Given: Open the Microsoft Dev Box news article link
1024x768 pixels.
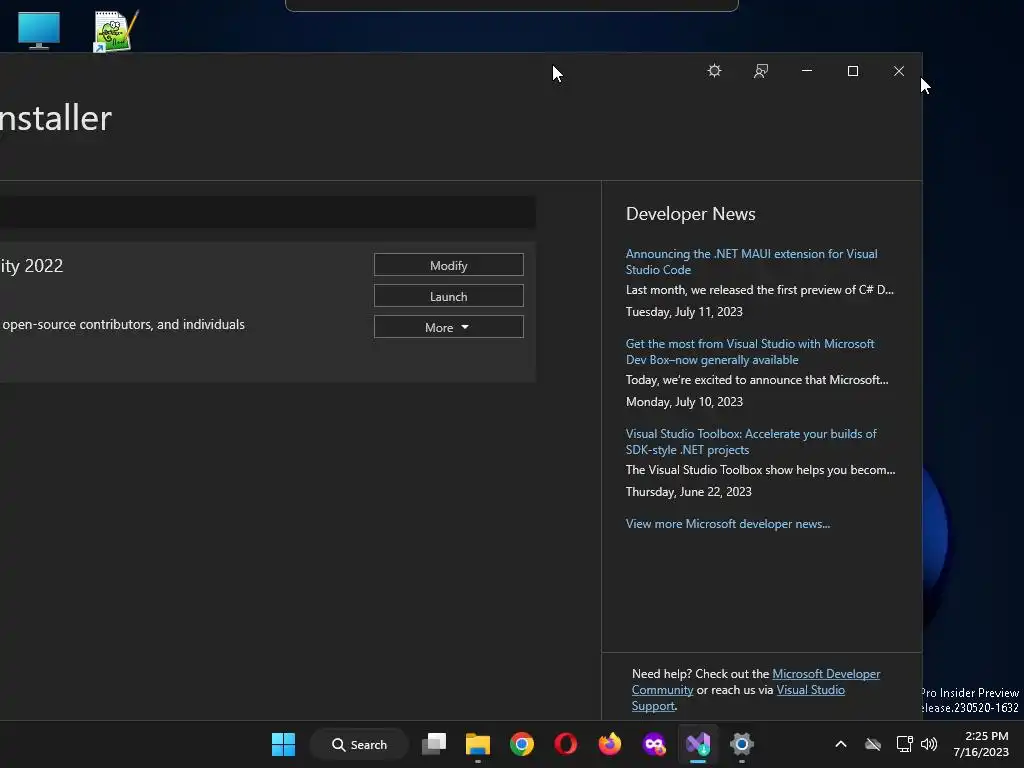Looking at the screenshot, I should click(x=750, y=351).
